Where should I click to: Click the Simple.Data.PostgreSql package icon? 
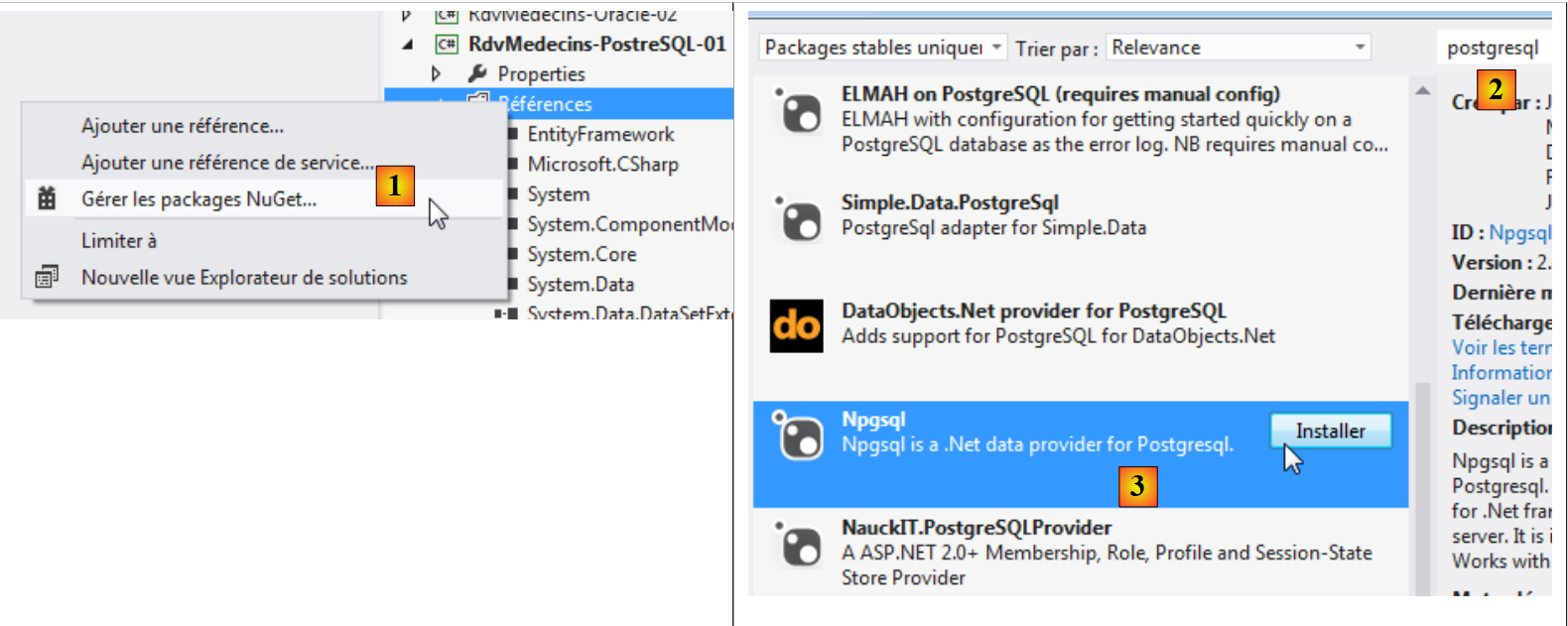coord(798,218)
